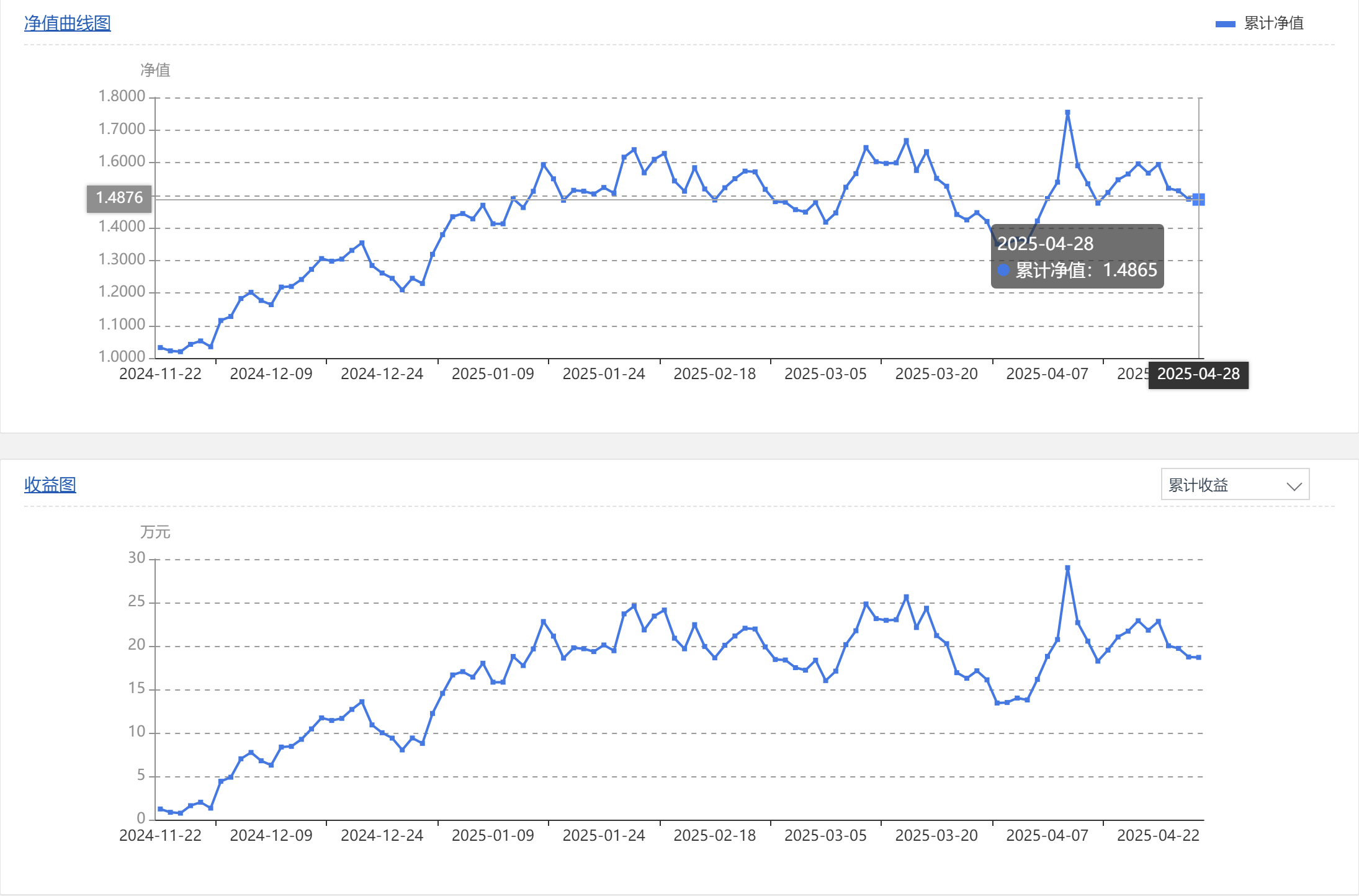Click 2024-11-22 label on net value axis
The width and height of the screenshot is (1359, 896).
(x=160, y=374)
